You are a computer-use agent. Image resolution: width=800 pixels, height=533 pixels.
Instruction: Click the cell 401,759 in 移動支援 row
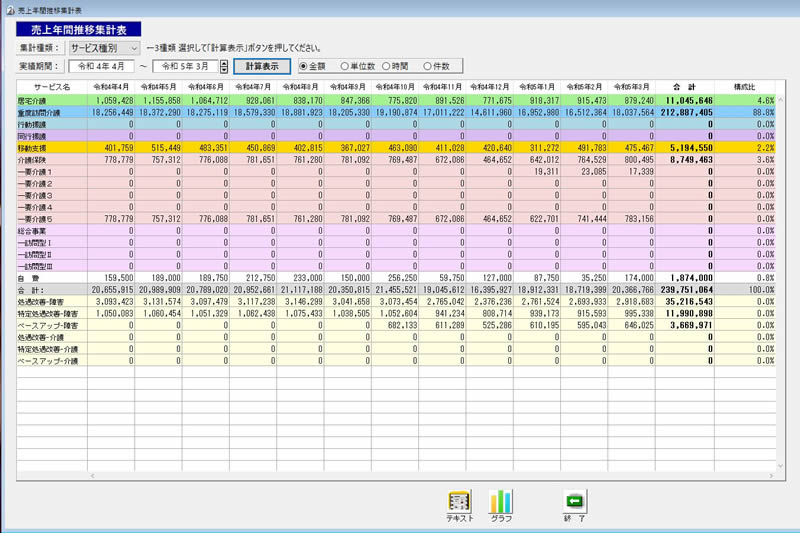[x=111, y=148]
